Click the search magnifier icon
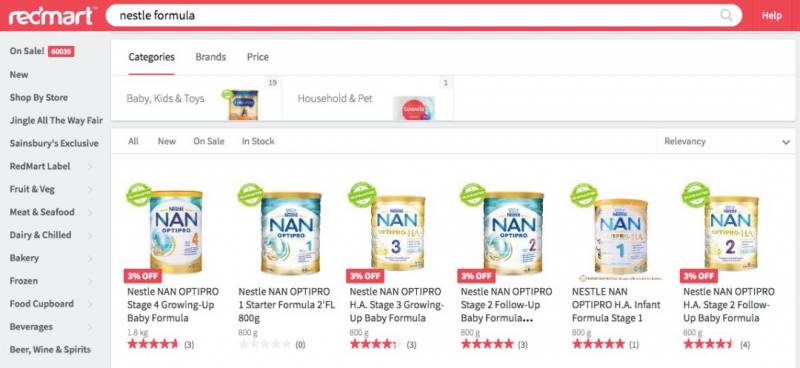Screen dimensions: 800x368 tap(726, 15)
